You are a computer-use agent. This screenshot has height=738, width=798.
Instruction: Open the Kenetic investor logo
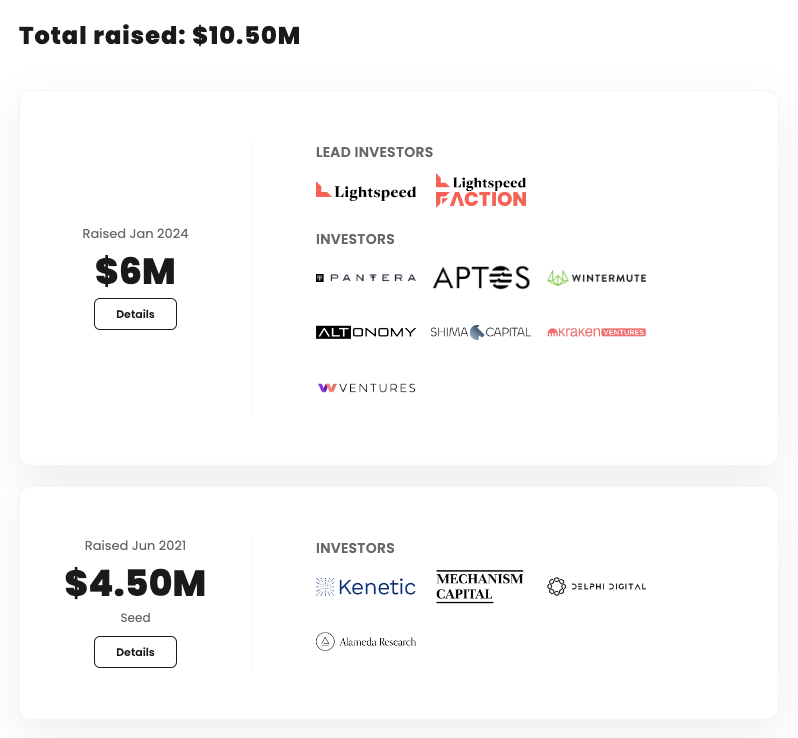pos(365,587)
